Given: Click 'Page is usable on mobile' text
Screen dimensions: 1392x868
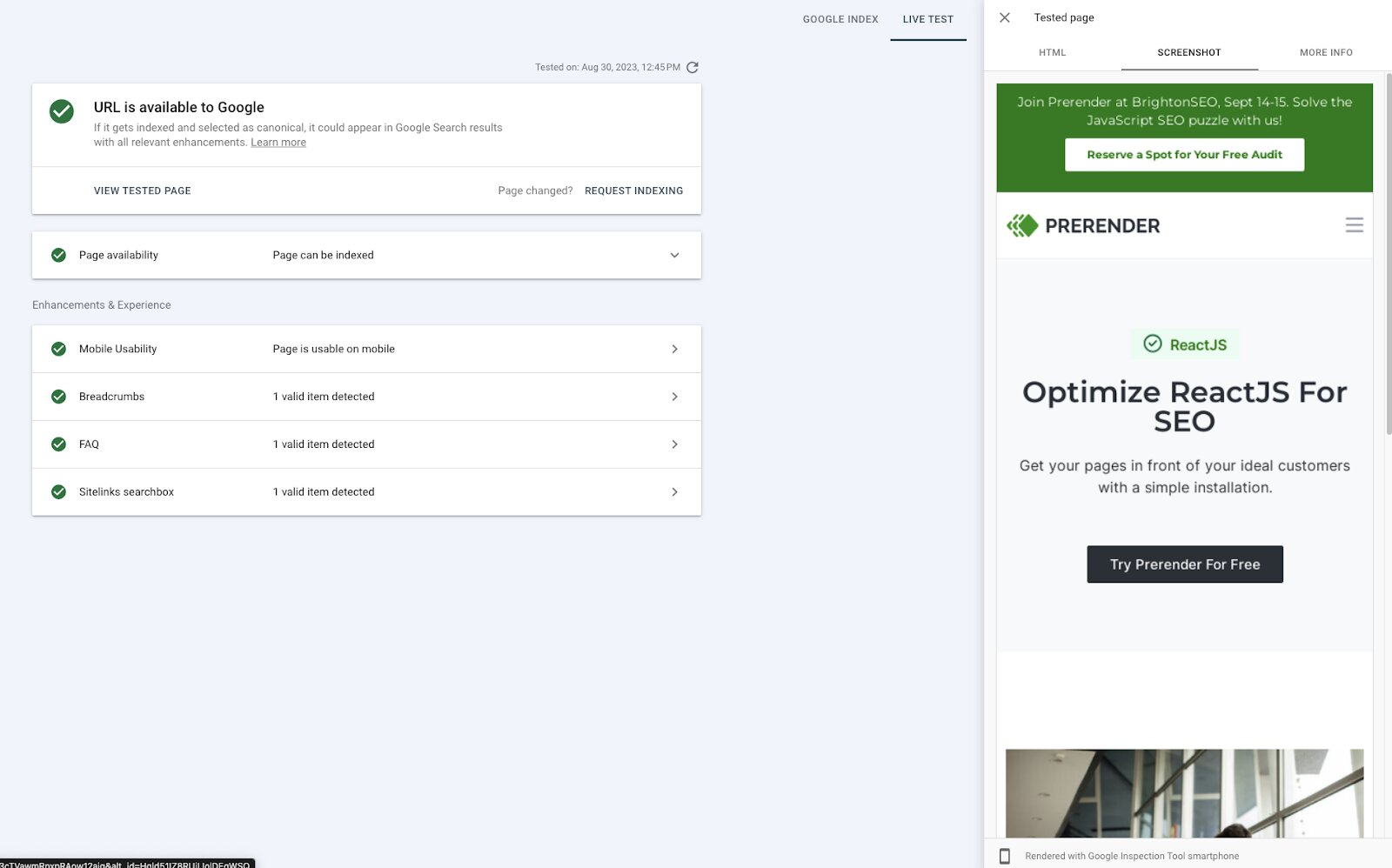Looking at the screenshot, I should pyautogui.click(x=333, y=349).
